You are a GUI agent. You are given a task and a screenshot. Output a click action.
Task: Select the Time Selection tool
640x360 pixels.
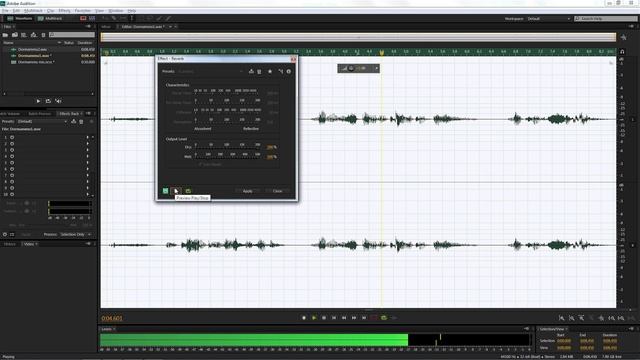tap(132, 19)
